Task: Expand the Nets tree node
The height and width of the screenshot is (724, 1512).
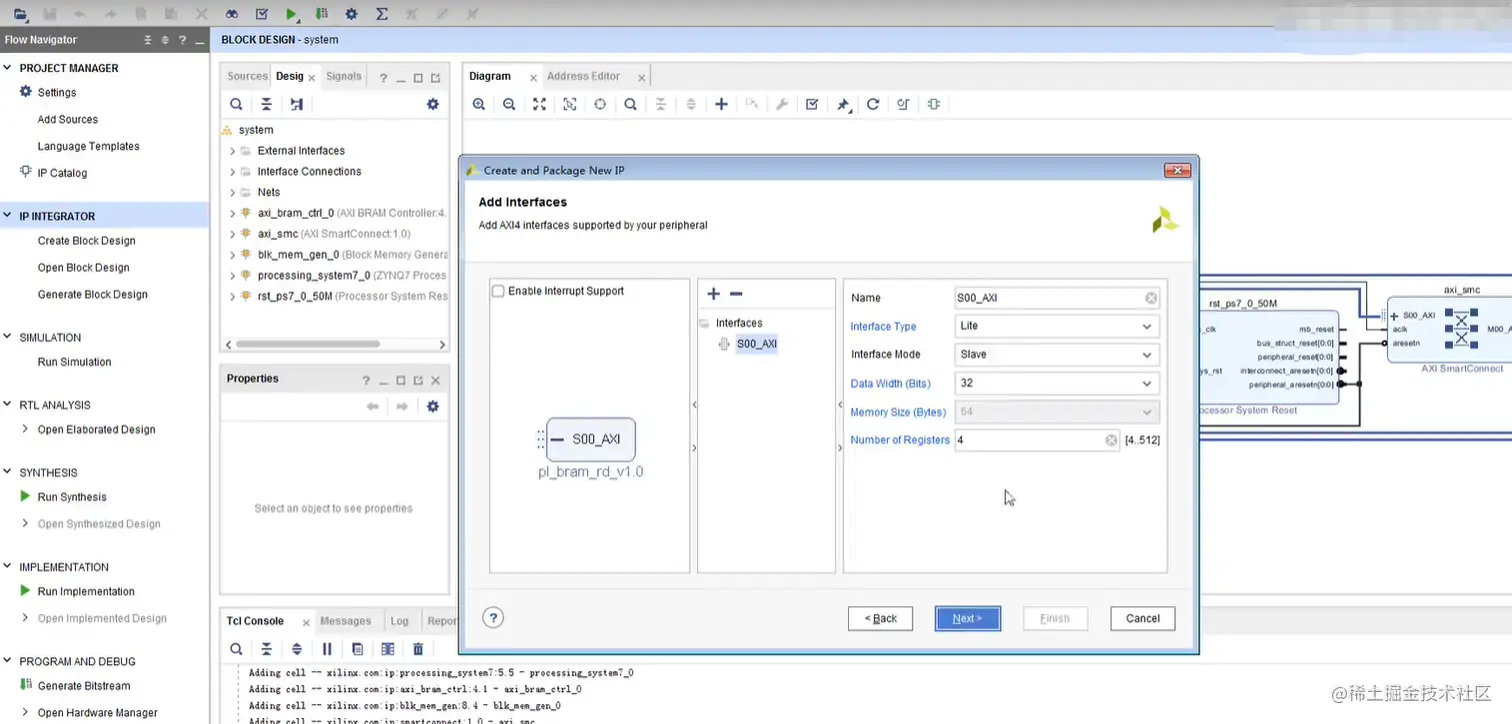Action: pyautogui.click(x=232, y=192)
